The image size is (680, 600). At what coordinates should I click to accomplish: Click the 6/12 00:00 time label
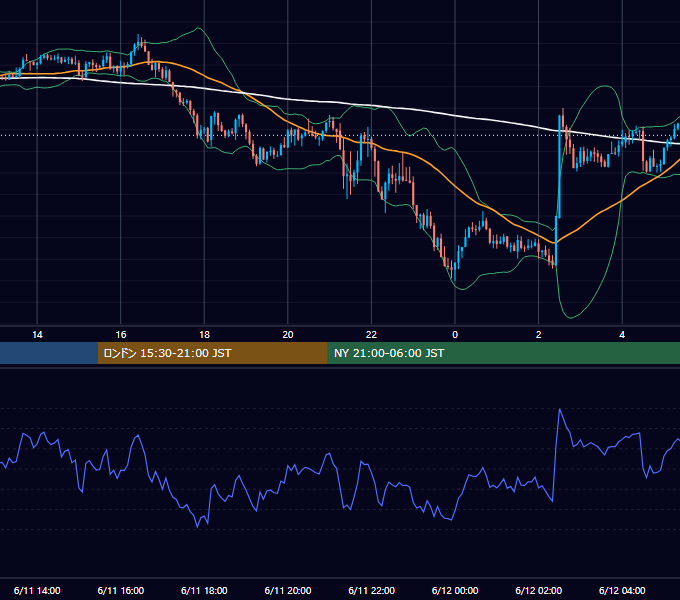pos(455,590)
